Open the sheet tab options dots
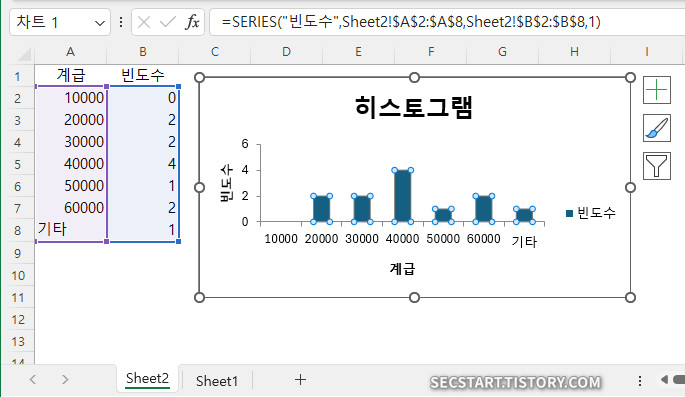The image size is (685, 397). click(640, 381)
